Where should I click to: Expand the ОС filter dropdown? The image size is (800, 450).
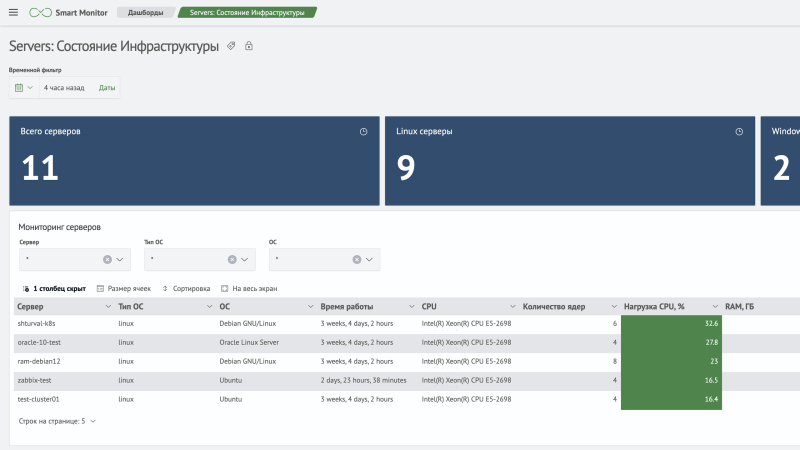coord(369,259)
